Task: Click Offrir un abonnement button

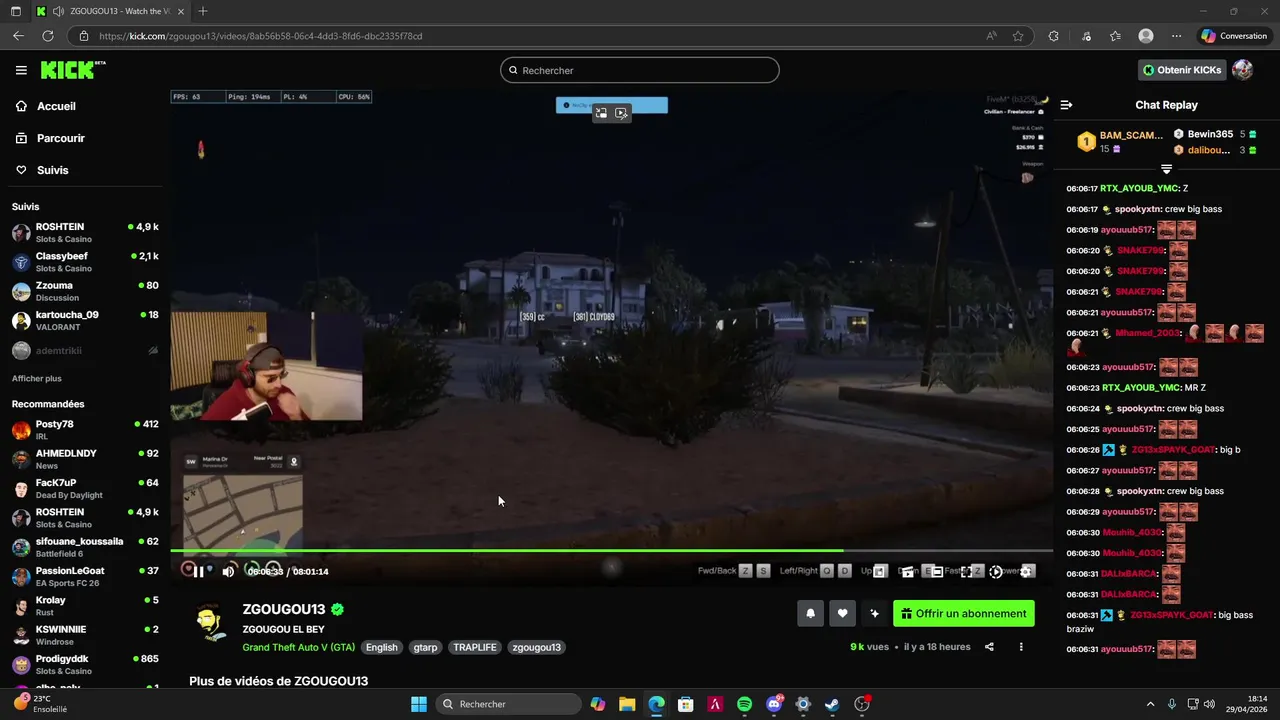Action: pos(964,614)
